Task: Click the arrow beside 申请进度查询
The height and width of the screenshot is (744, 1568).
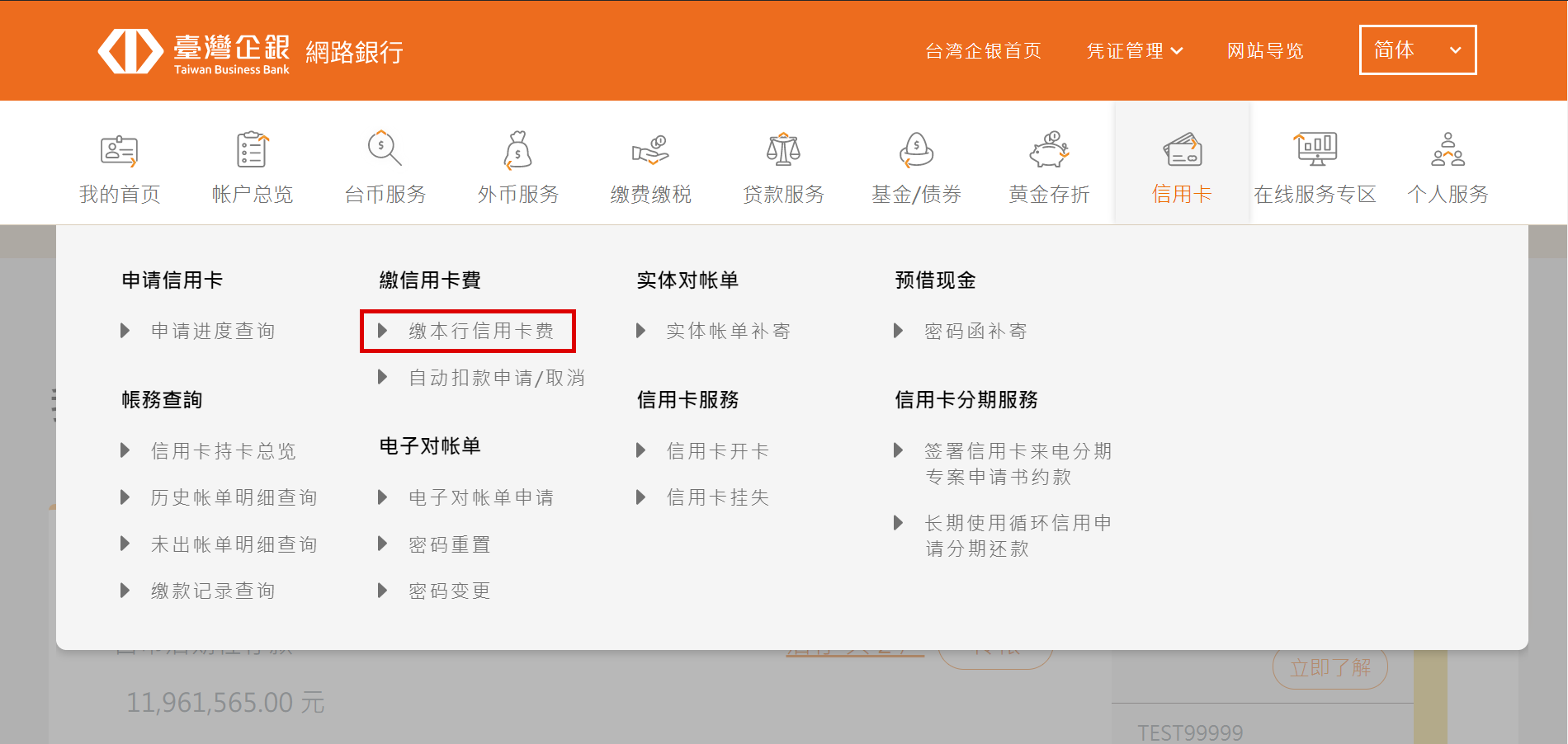Action: pyautogui.click(x=125, y=331)
